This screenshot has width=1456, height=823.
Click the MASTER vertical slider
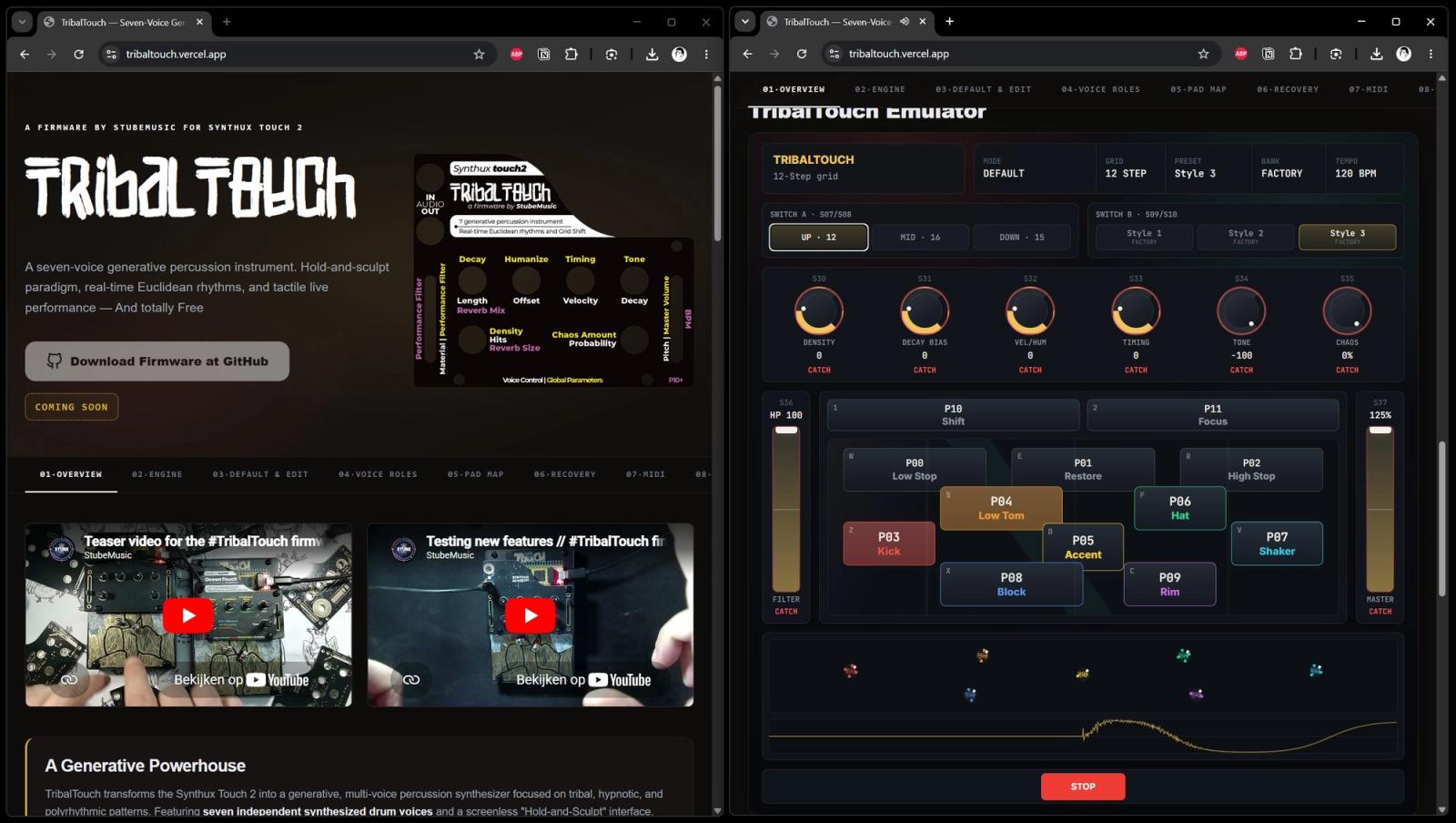[x=1380, y=510]
